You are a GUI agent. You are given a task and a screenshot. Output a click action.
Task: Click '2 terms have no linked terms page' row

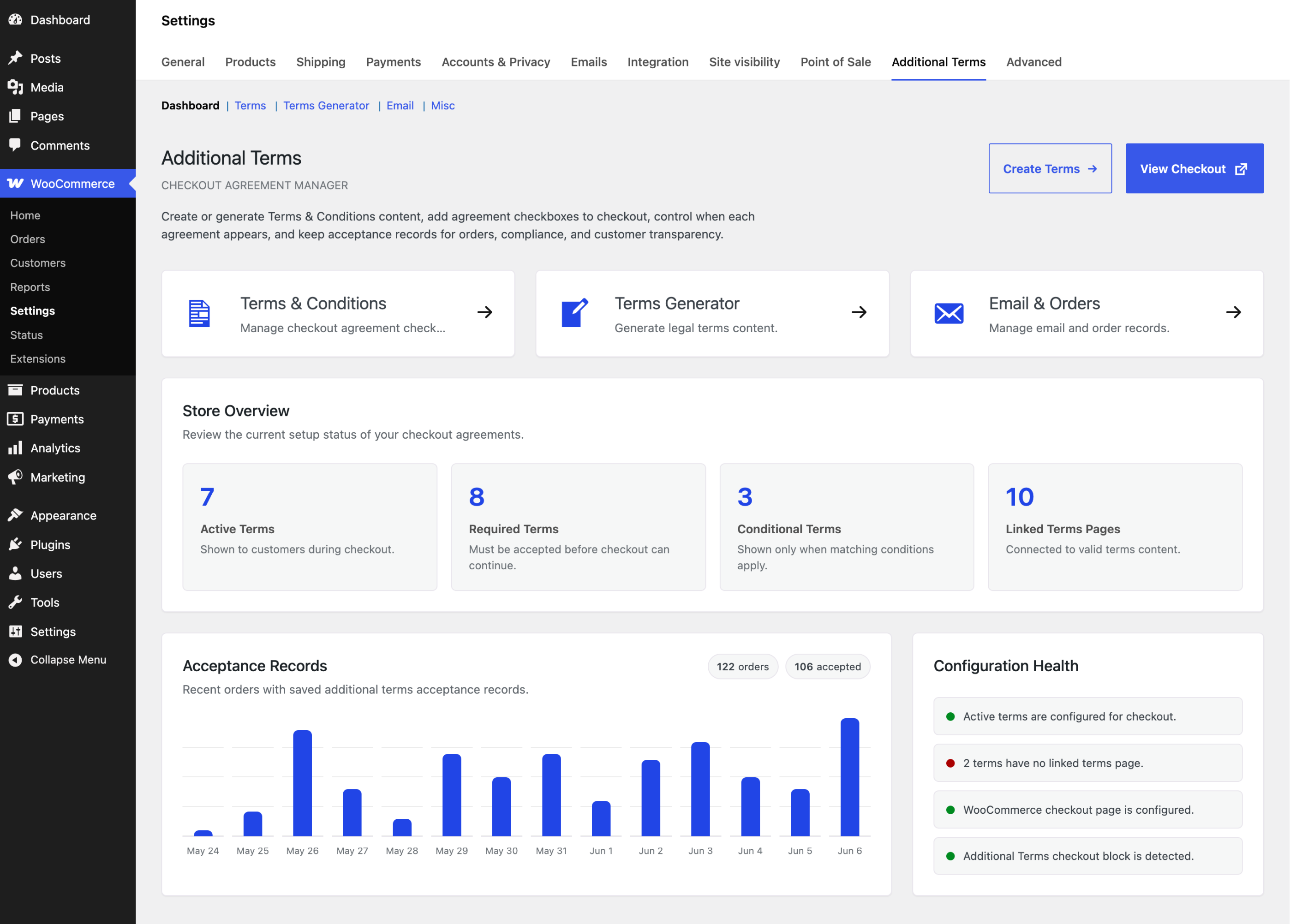tap(1087, 763)
